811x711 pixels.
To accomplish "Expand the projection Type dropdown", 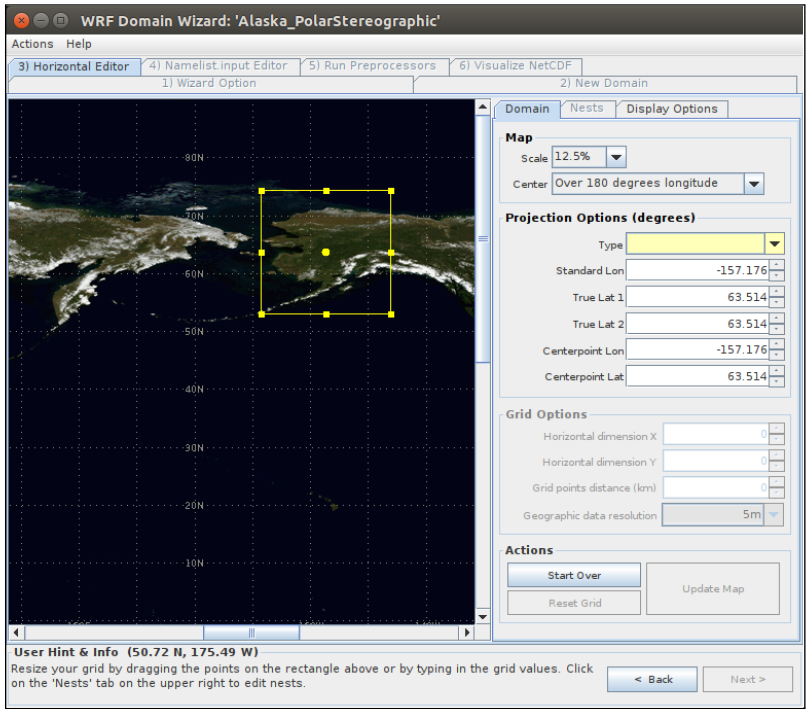I will click(x=774, y=244).
